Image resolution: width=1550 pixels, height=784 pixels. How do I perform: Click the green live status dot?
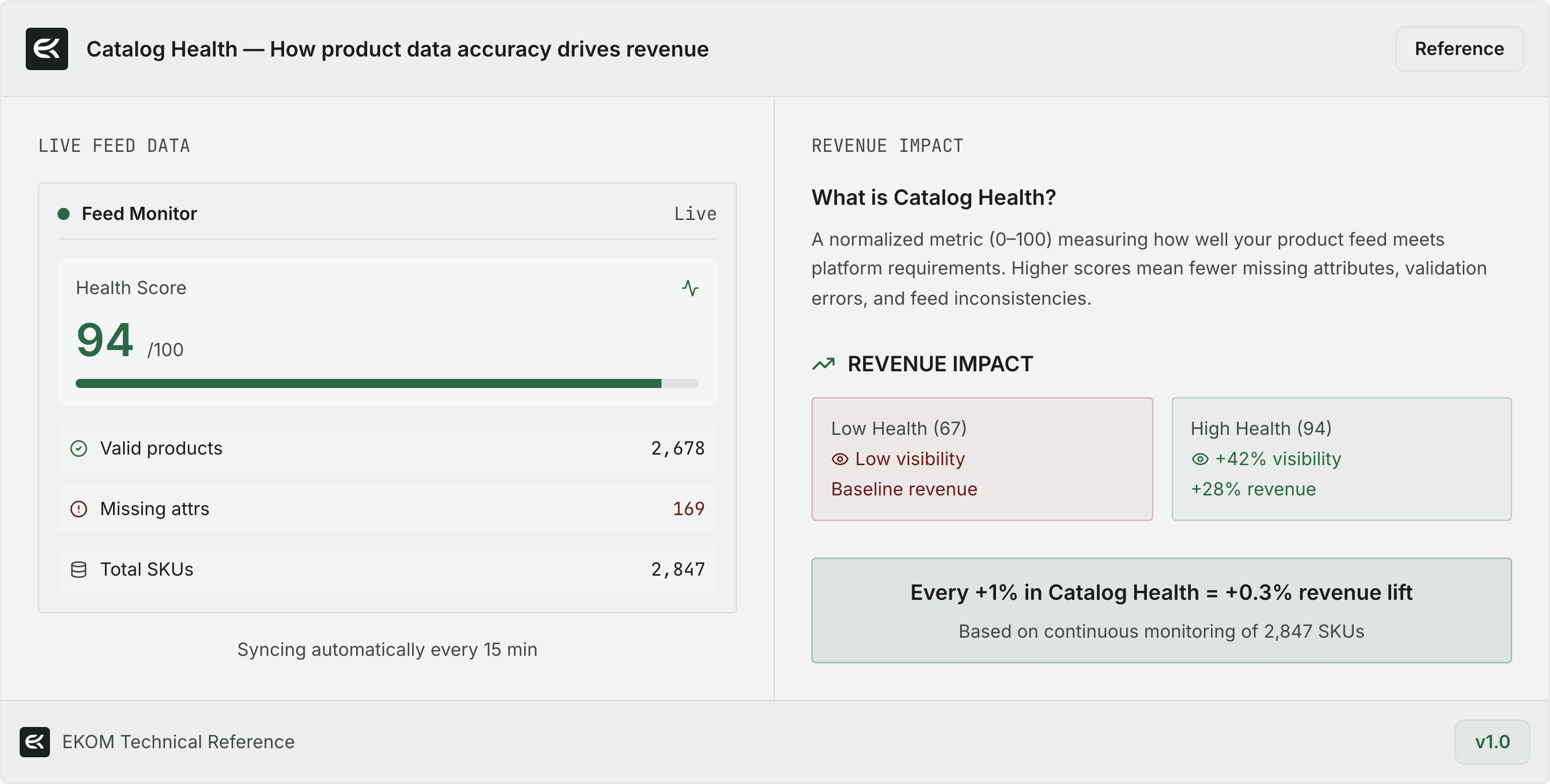63,213
